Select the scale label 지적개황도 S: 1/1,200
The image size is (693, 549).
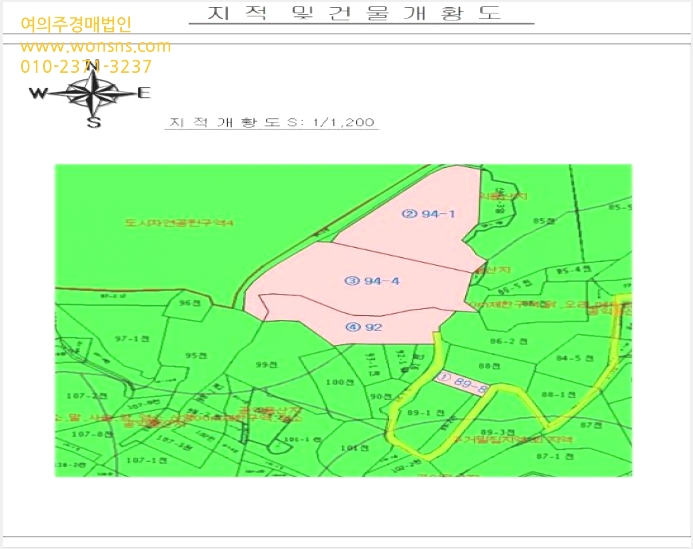(272, 122)
